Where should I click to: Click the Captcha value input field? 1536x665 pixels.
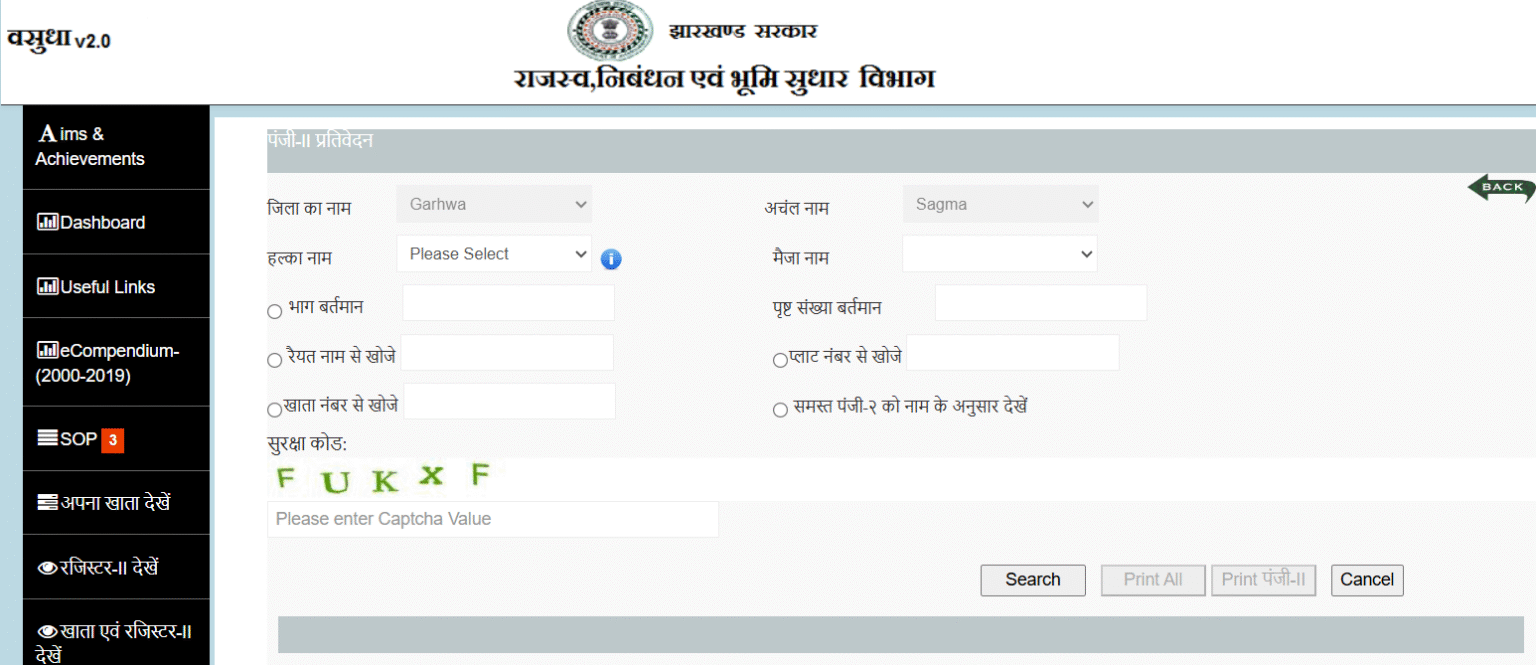pyautogui.click(x=492, y=519)
